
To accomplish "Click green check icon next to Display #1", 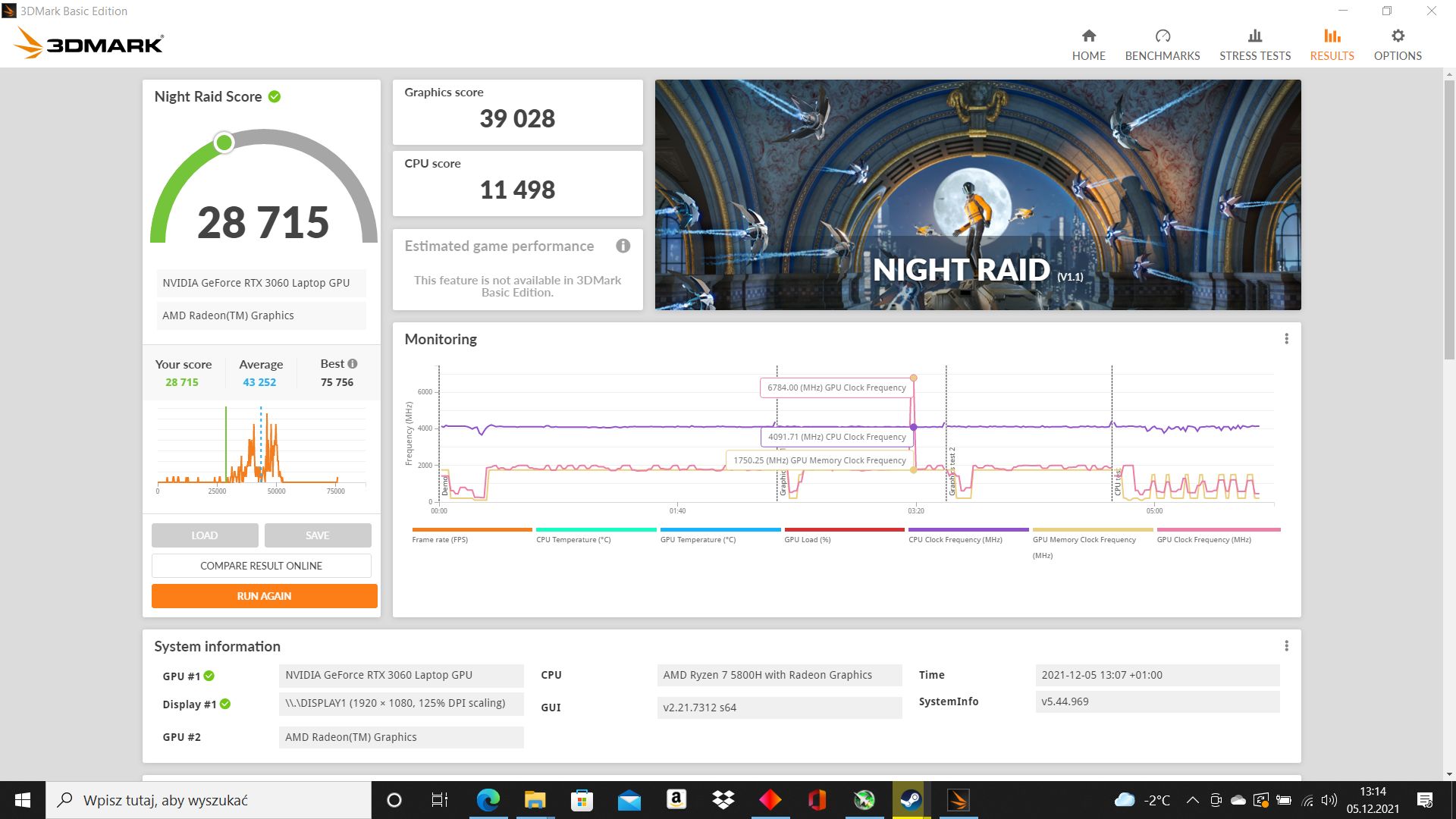I will pyautogui.click(x=225, y=704).
